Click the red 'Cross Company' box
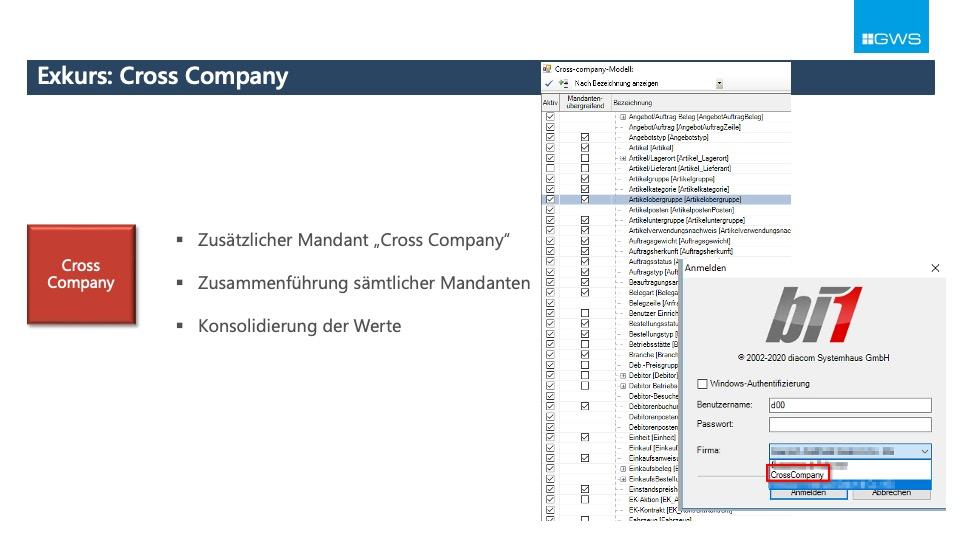The image size is (960, 540). [81, 274]
